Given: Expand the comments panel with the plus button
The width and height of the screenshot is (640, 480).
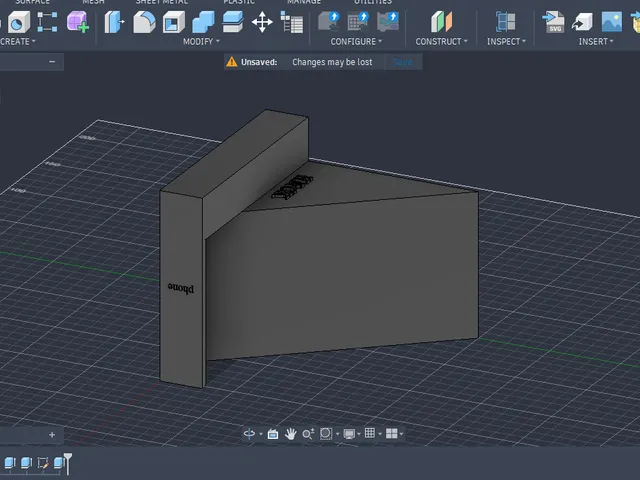Looking at the screenshot, I should click(52, 435).
